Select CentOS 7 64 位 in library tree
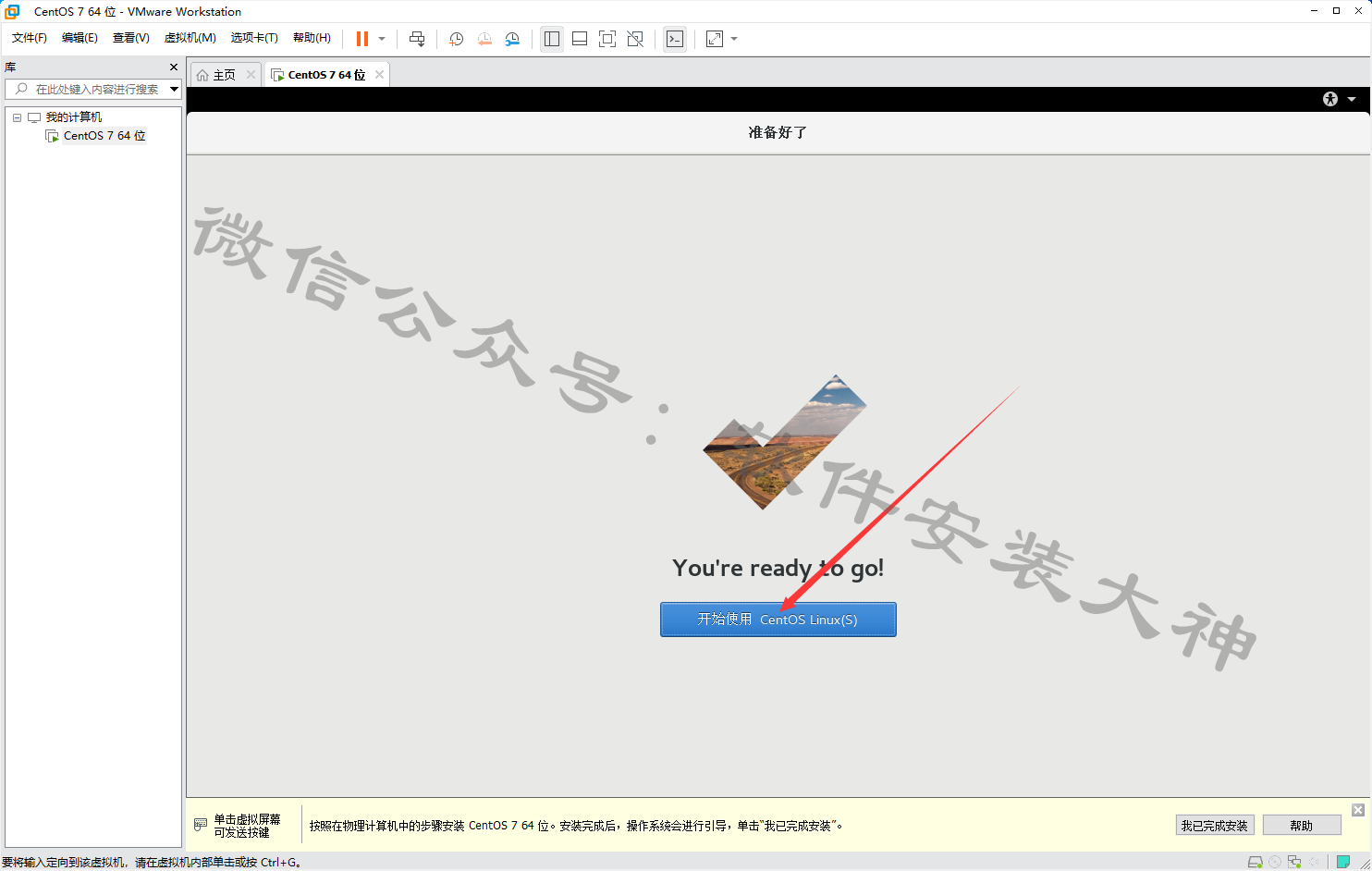The width and height of the screenshot is (1372, 871). click(x=104, y=136)
